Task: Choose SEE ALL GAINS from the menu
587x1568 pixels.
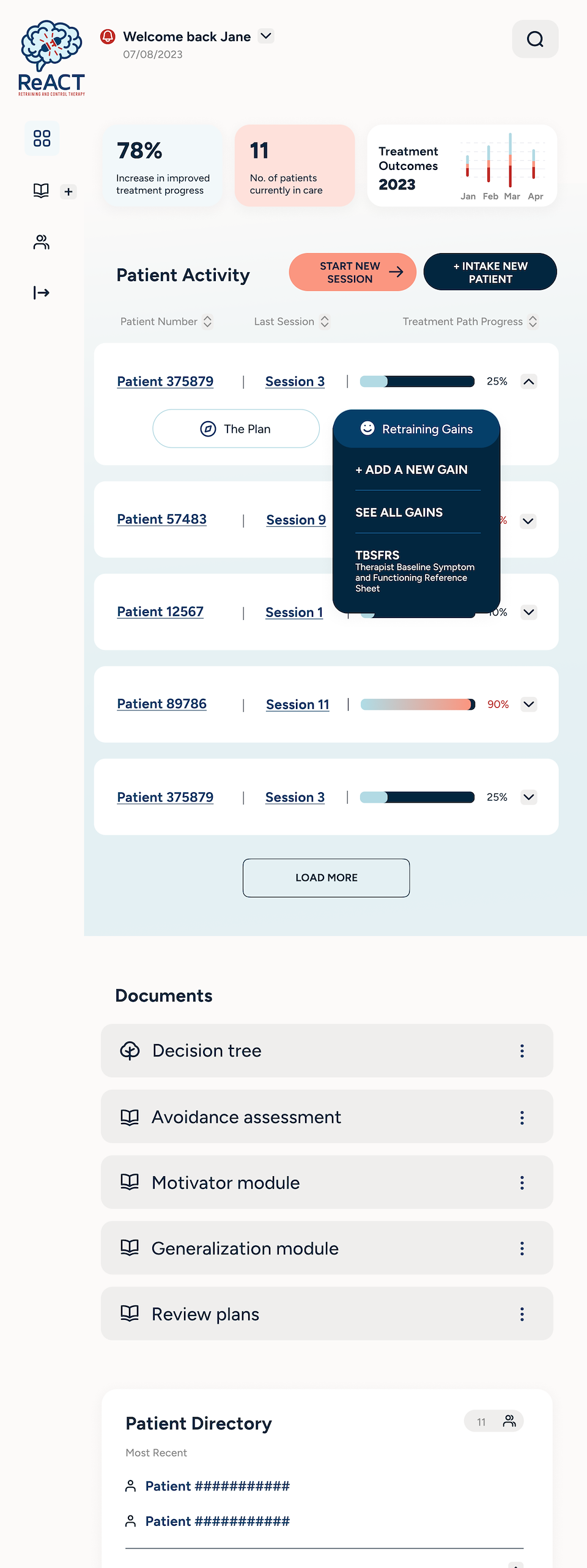Action: coord(399,512)
